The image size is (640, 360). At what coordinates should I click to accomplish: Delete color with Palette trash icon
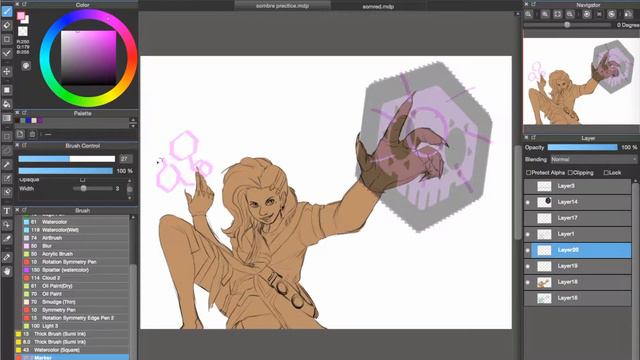(x=32, y=134)
